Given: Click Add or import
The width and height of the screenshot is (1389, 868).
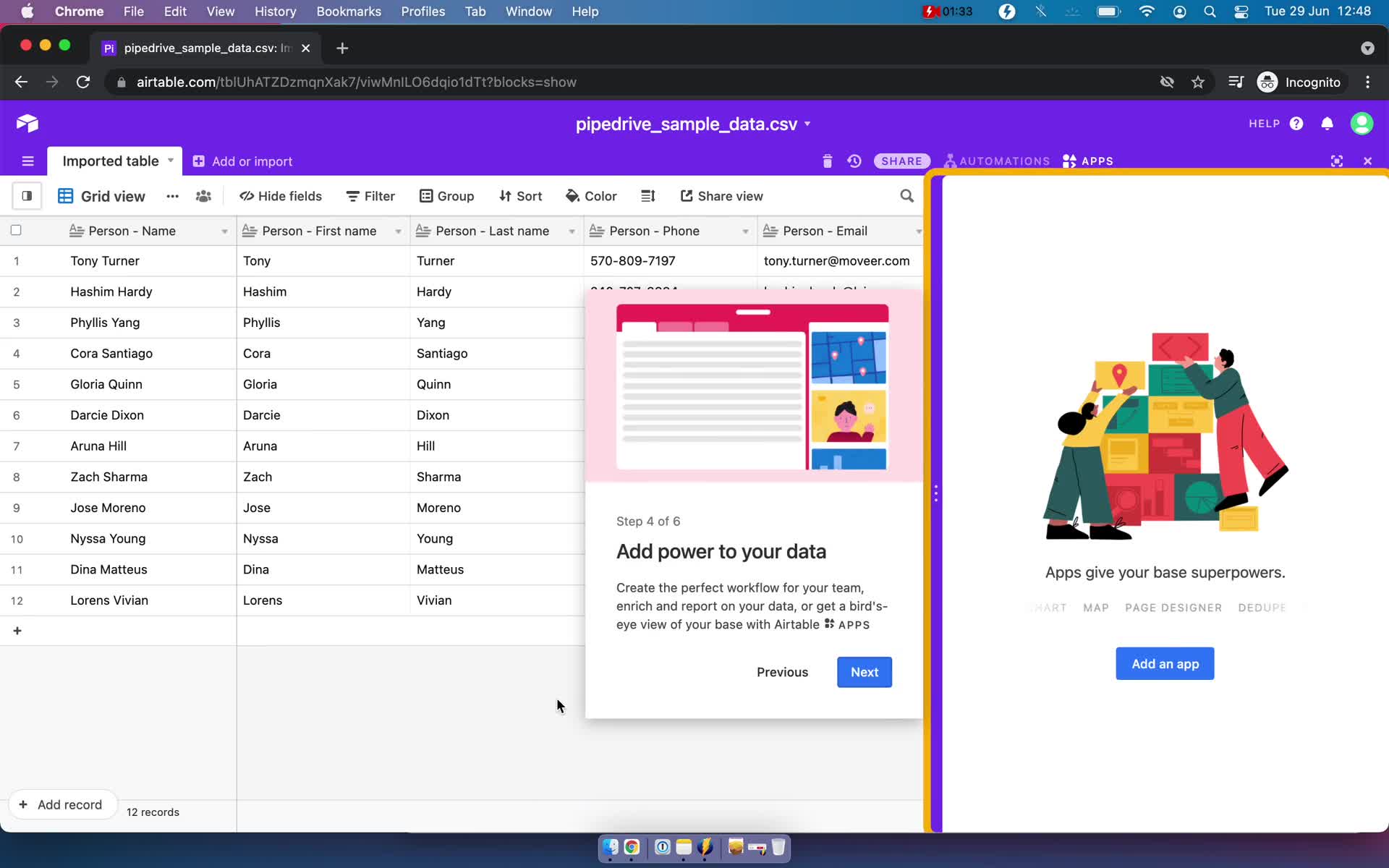Looking at the screenshot, I should [242, 161].
